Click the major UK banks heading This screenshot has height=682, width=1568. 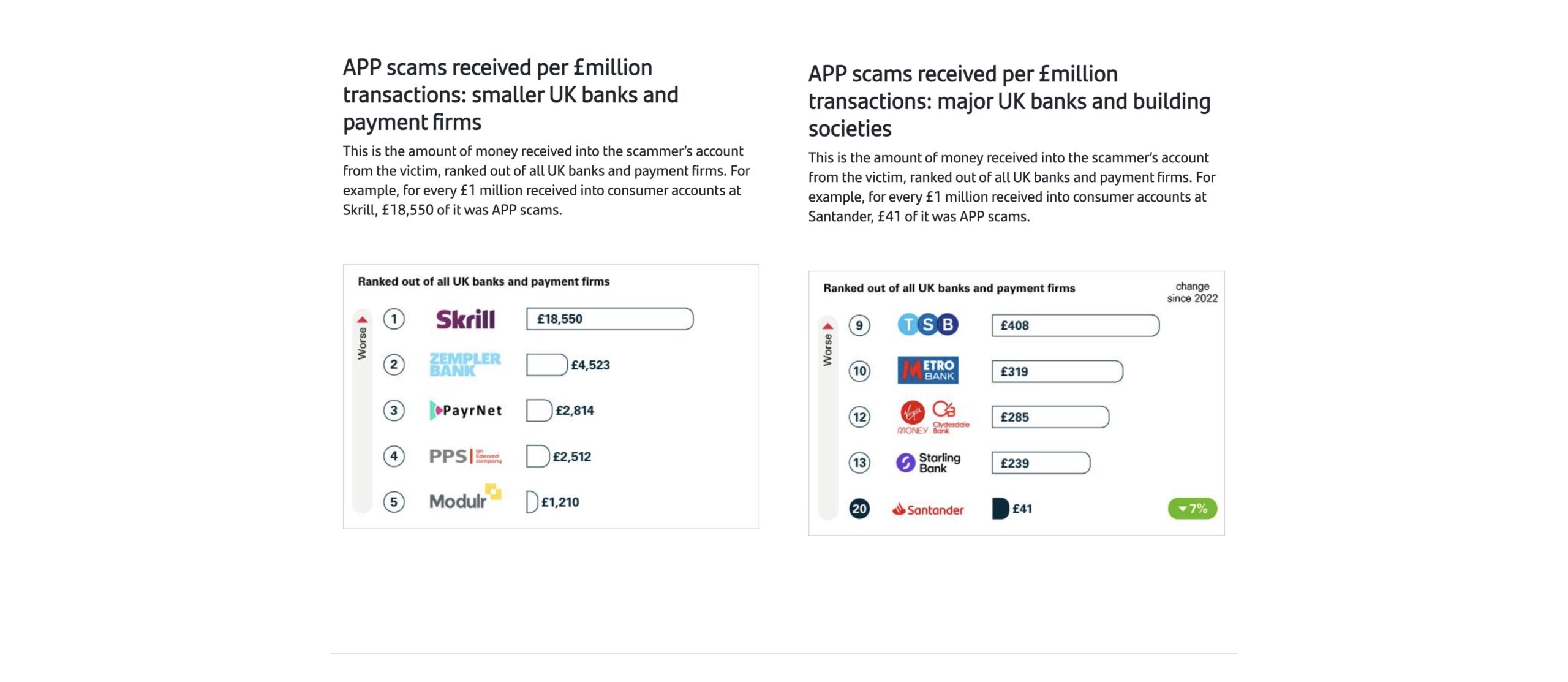click(1009, 101)
